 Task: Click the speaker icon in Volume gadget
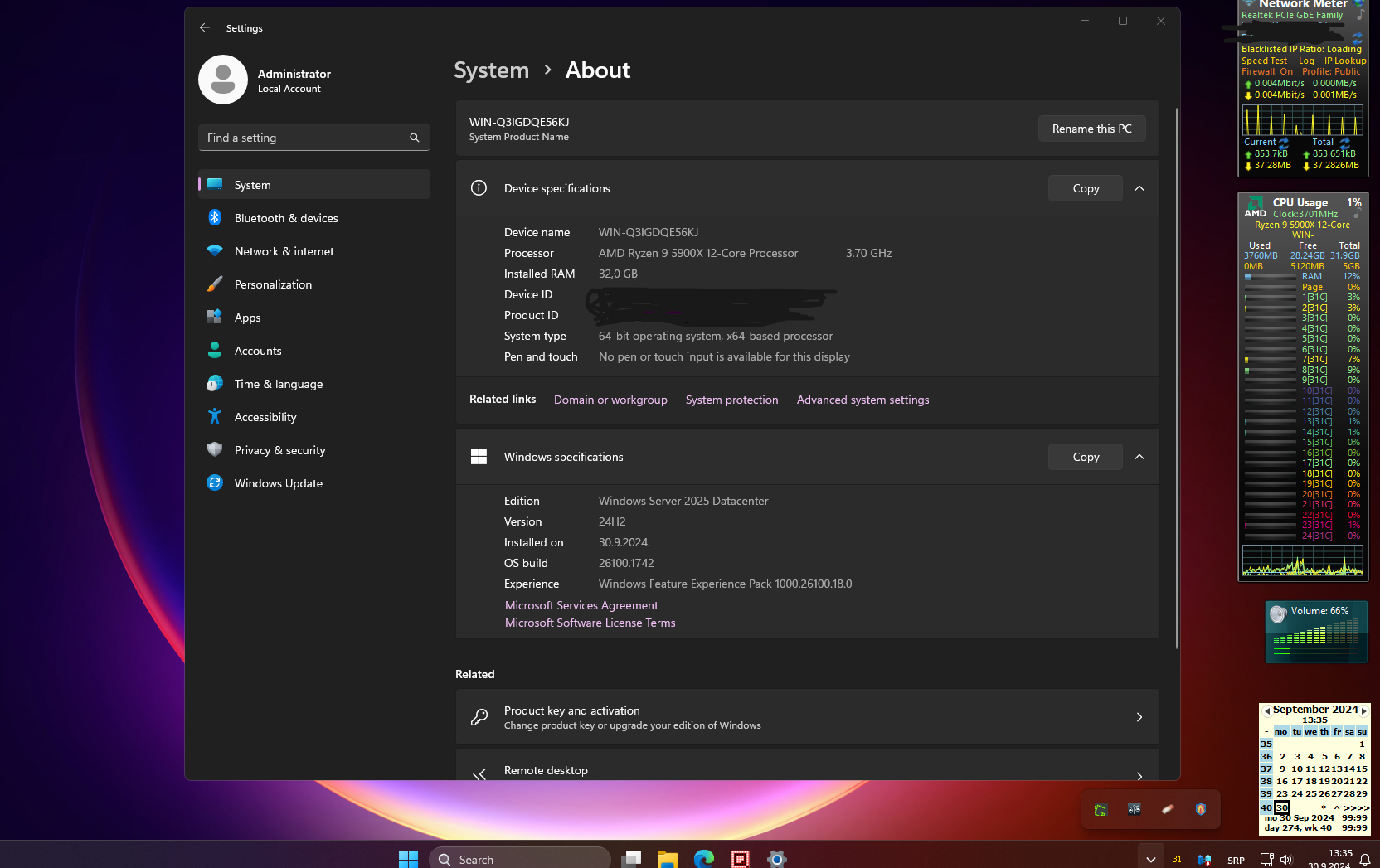(1278, 613)
